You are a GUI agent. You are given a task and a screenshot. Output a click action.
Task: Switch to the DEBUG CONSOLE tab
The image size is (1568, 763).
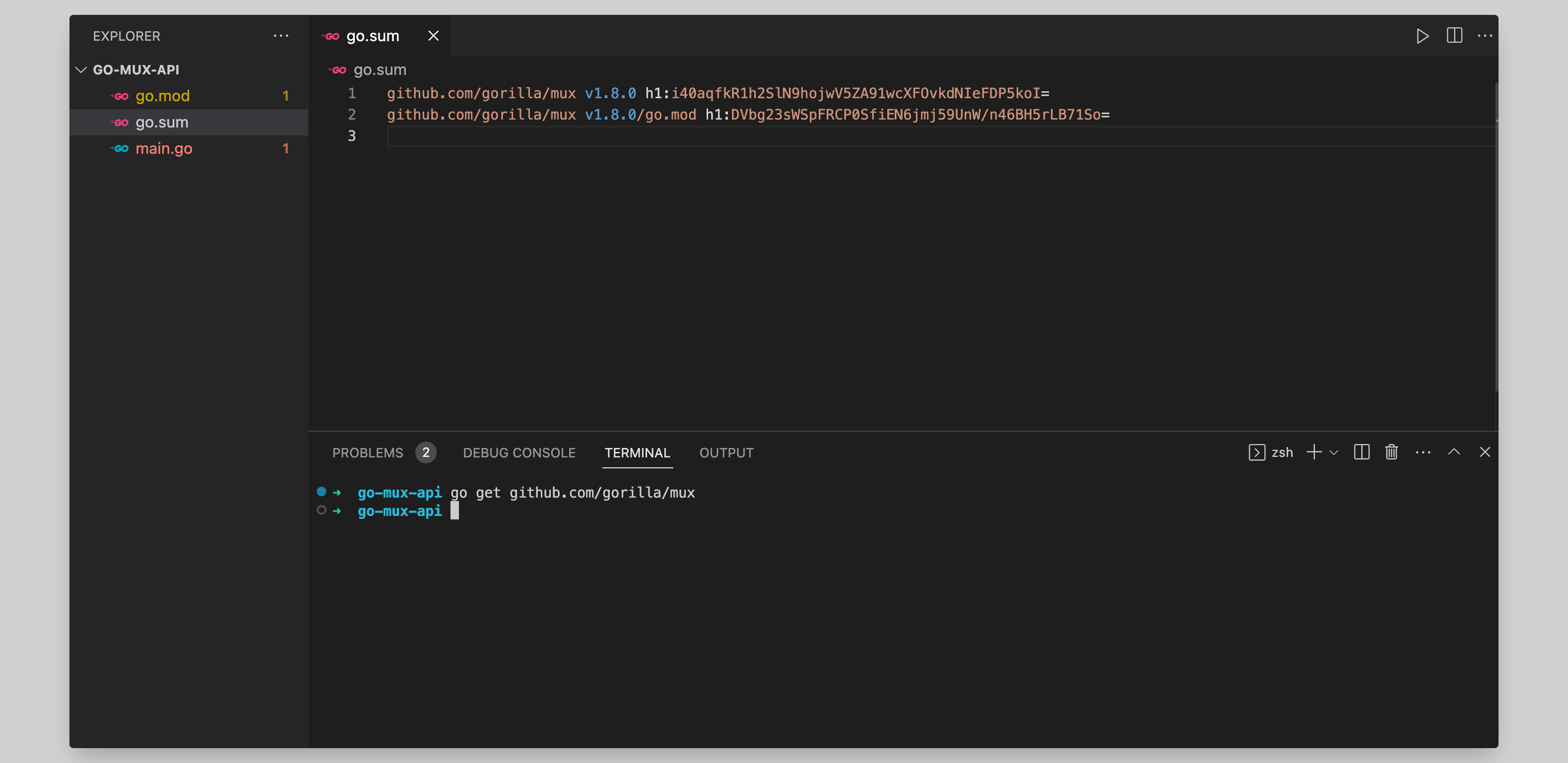point(519,452)
